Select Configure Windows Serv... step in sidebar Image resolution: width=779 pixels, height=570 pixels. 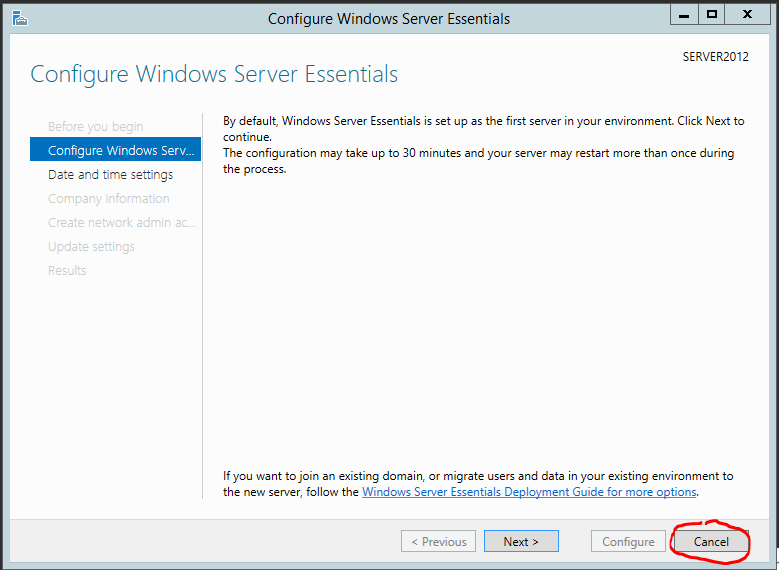click(115, 149)
